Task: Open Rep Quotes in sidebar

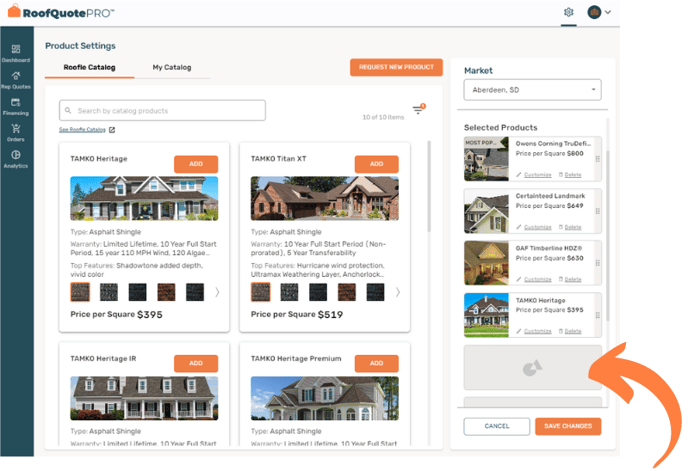Action: click(x=16, y=76)
